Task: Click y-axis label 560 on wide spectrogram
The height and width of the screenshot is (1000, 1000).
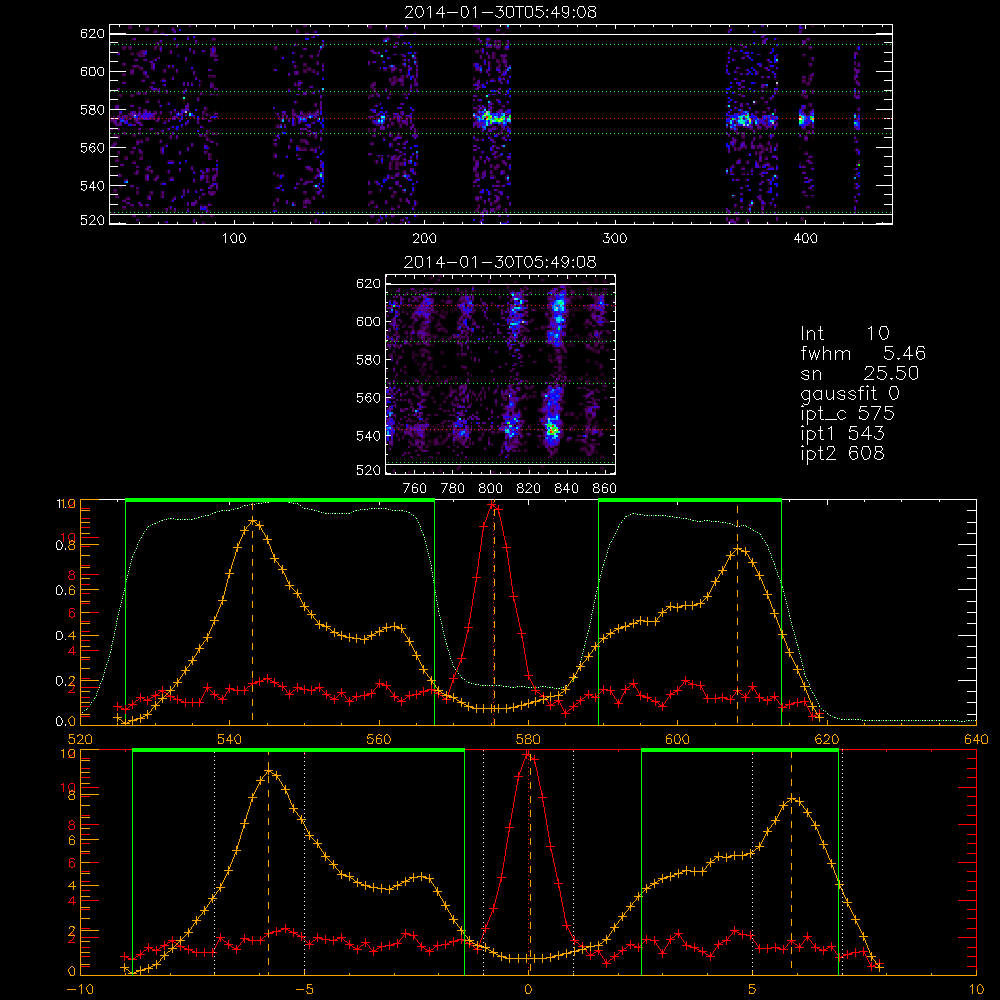Action: pos(92,148)
